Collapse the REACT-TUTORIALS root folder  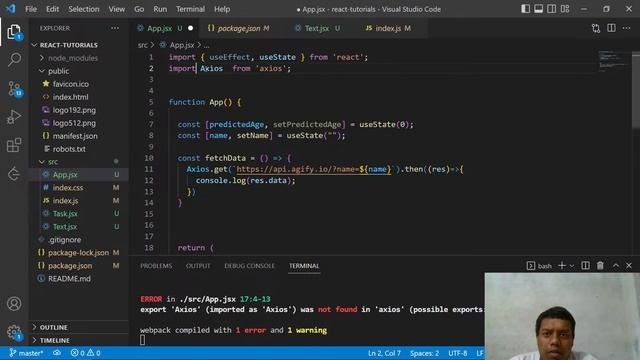[x=69, y=45]
